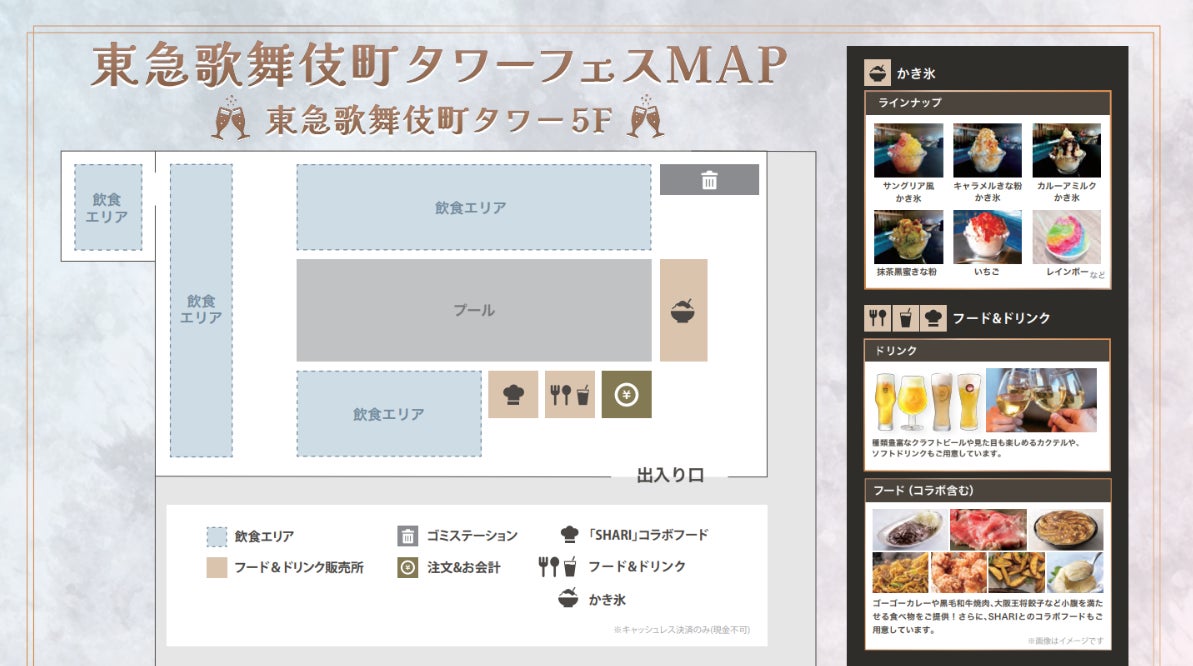Click the drink cup icon in the sidebar
This screenshot has height=666, width=1193.
coord(905,317)
